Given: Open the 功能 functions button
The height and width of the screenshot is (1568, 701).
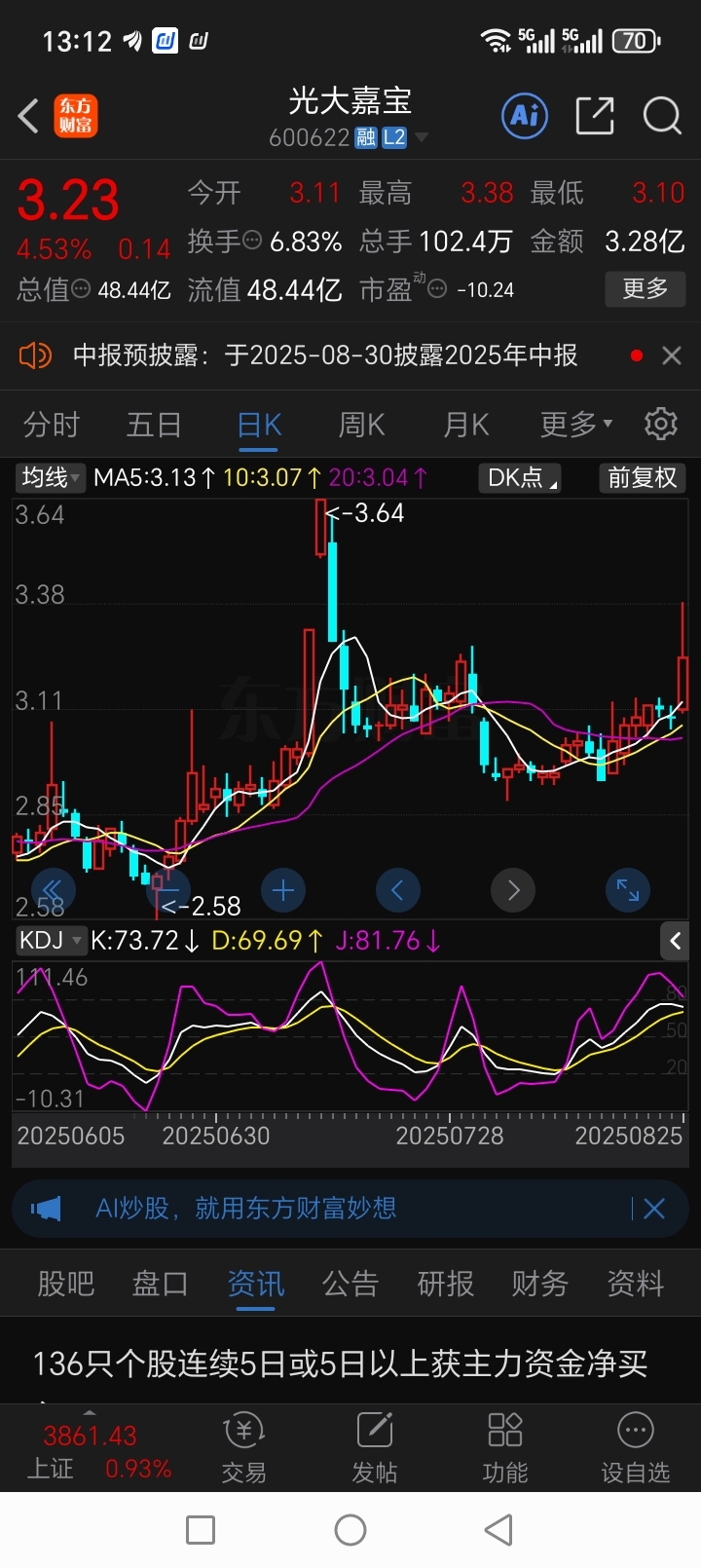Looking at the screenshot, I should [505, 1448].
